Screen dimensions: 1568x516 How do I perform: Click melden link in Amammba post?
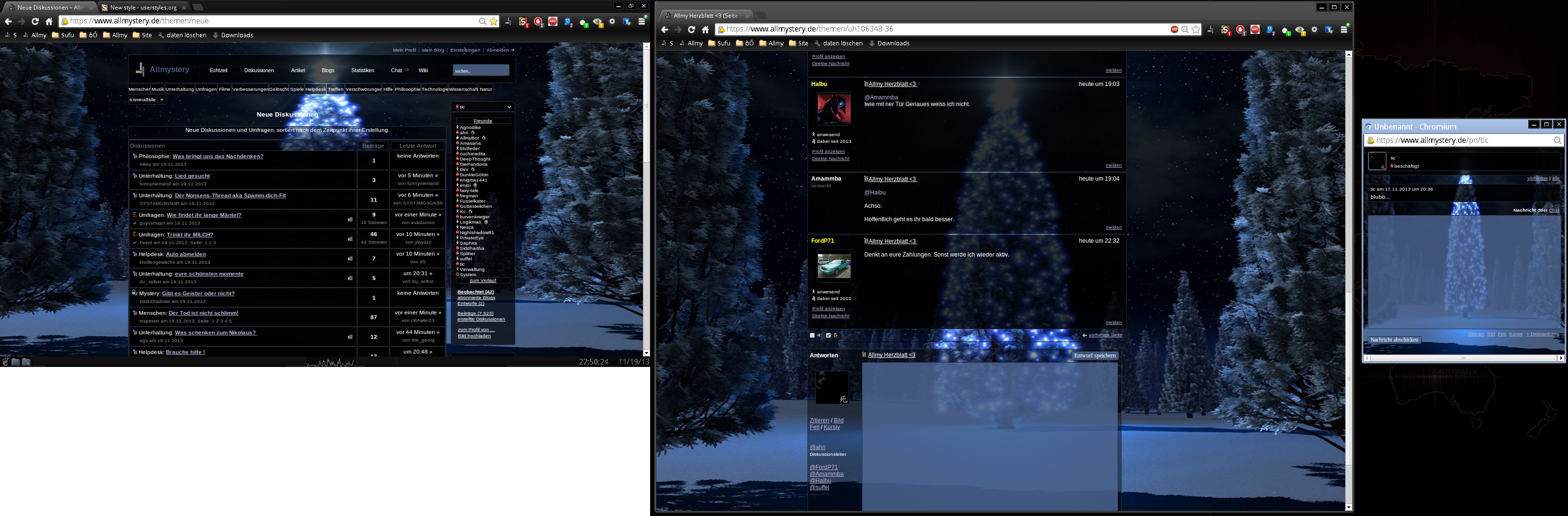1113,227
